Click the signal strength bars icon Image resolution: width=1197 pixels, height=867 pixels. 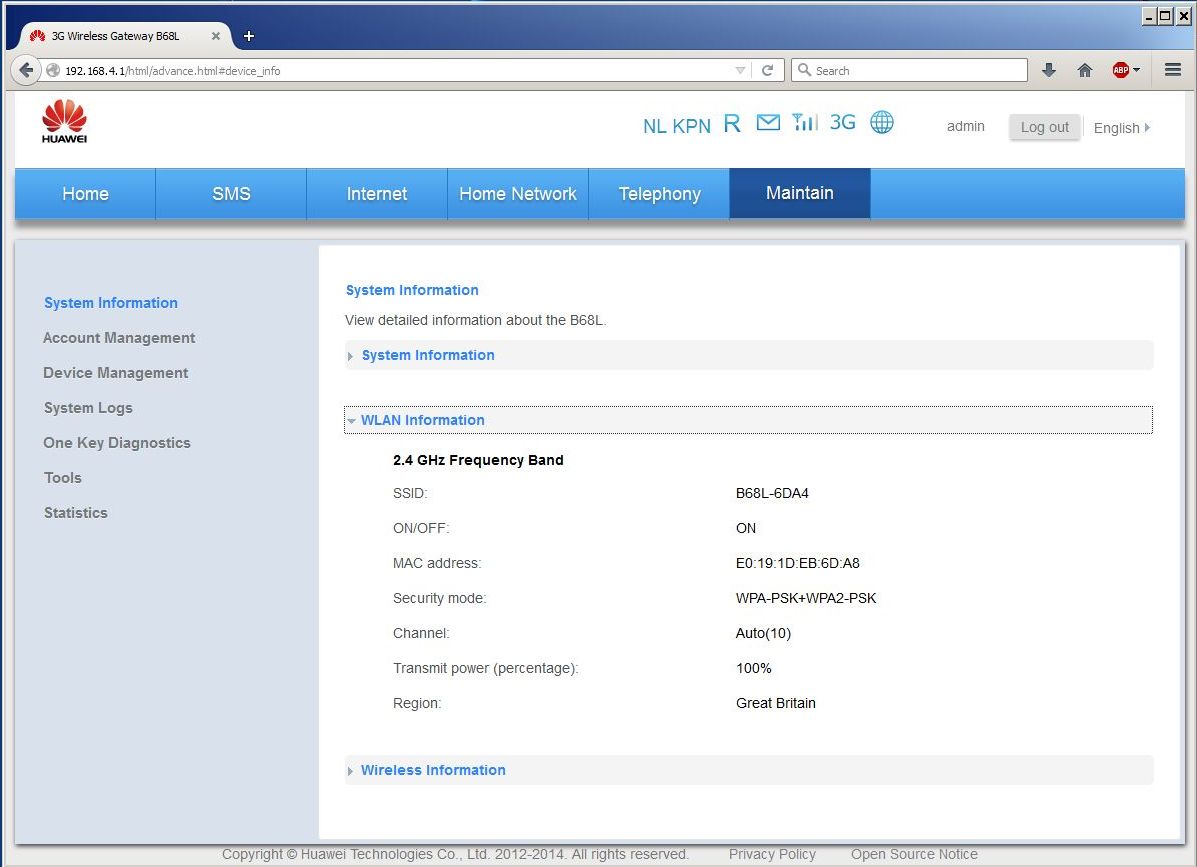(x=805, y=122)
